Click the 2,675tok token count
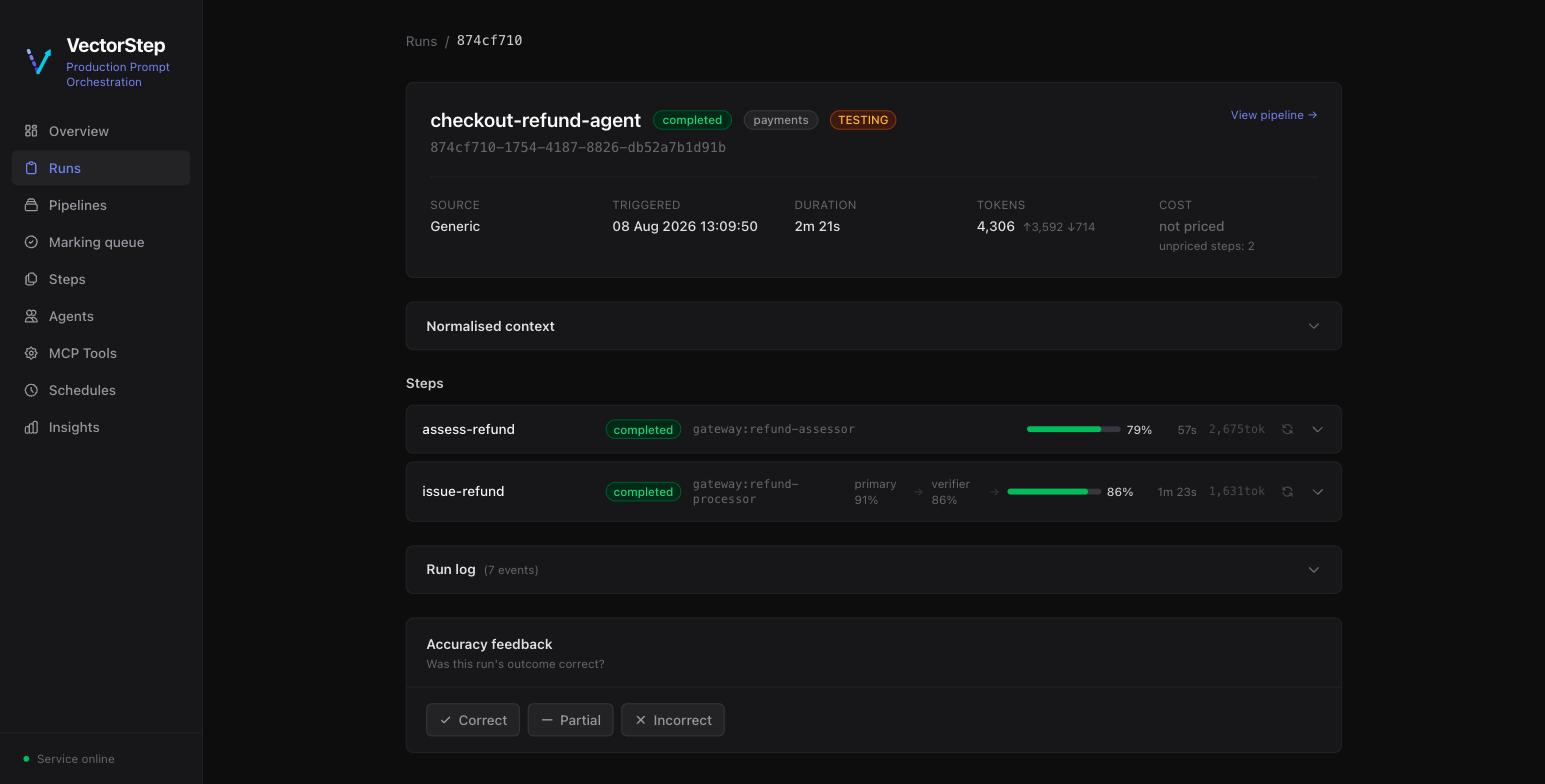The height and width of the screenshot is (784, 1545). coord(1237,429)
